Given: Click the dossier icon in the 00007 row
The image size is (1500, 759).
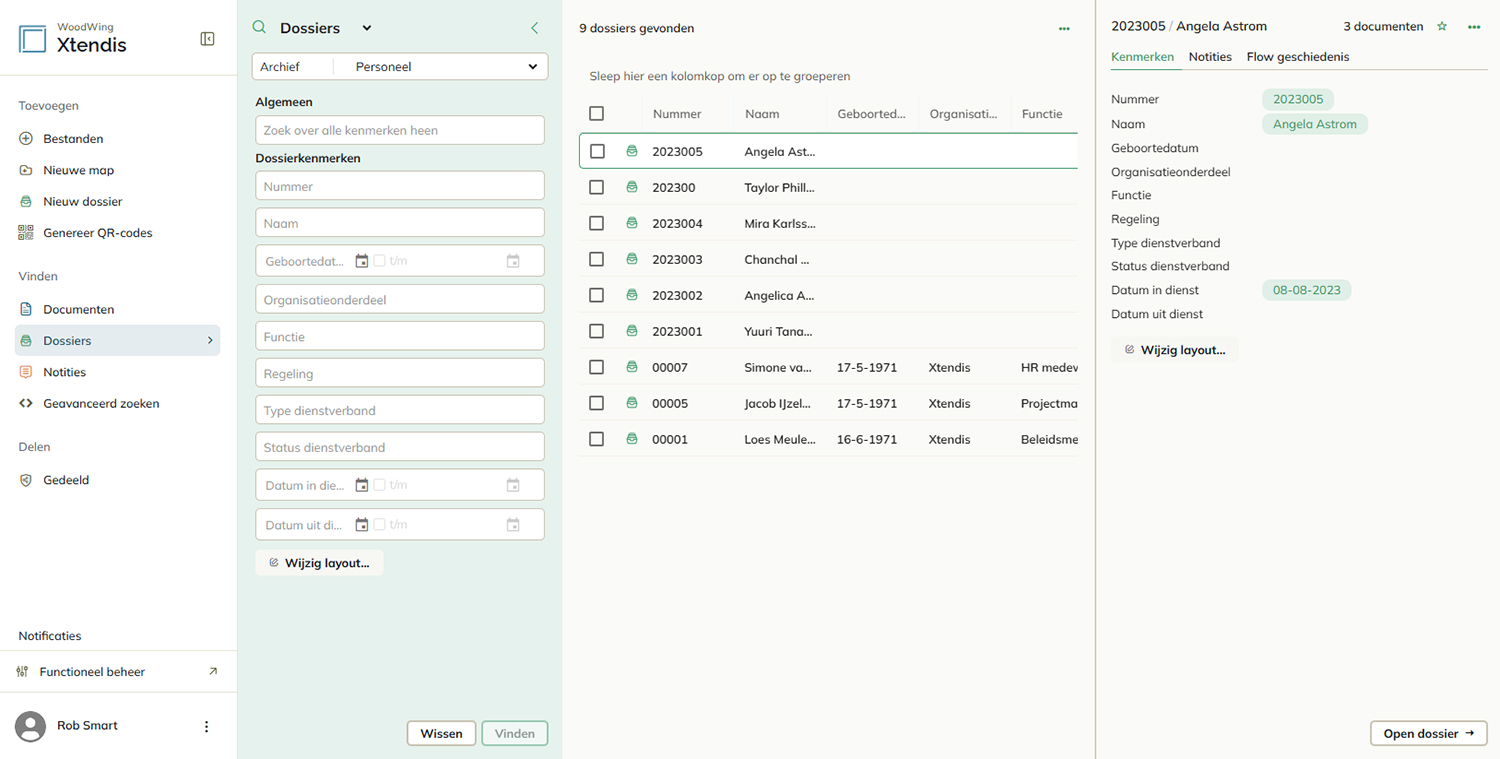Looking at the screenshot, I should (632, 367).
